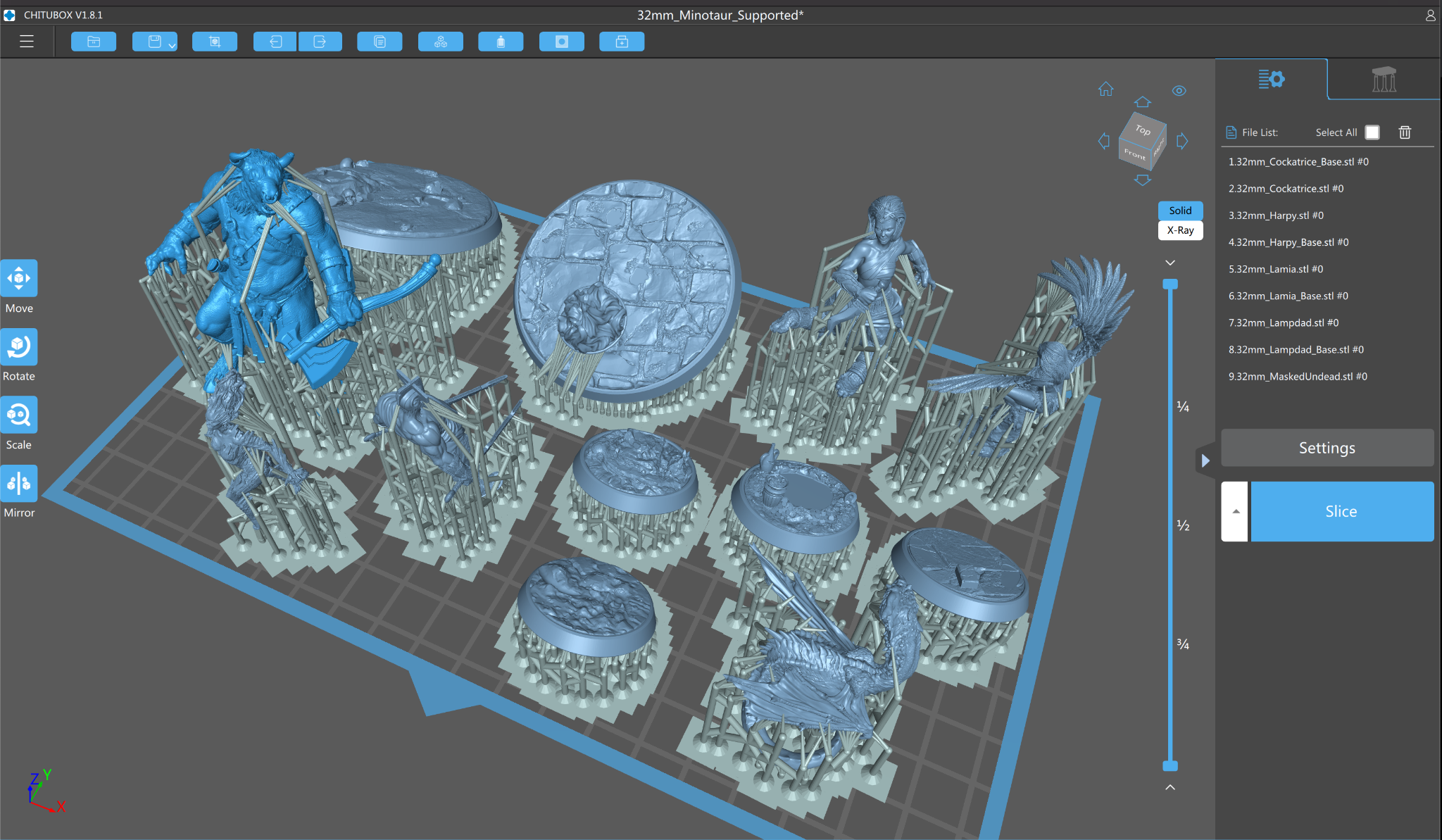Select the Mirror tool
Screen dimensions: 1442x840
pos(19,484)
